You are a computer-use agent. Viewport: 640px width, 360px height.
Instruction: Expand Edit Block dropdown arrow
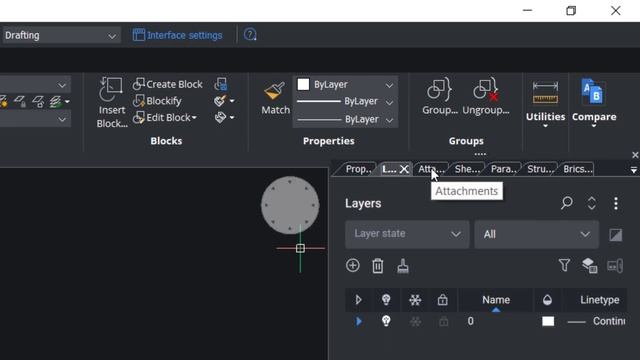(194, 118)
